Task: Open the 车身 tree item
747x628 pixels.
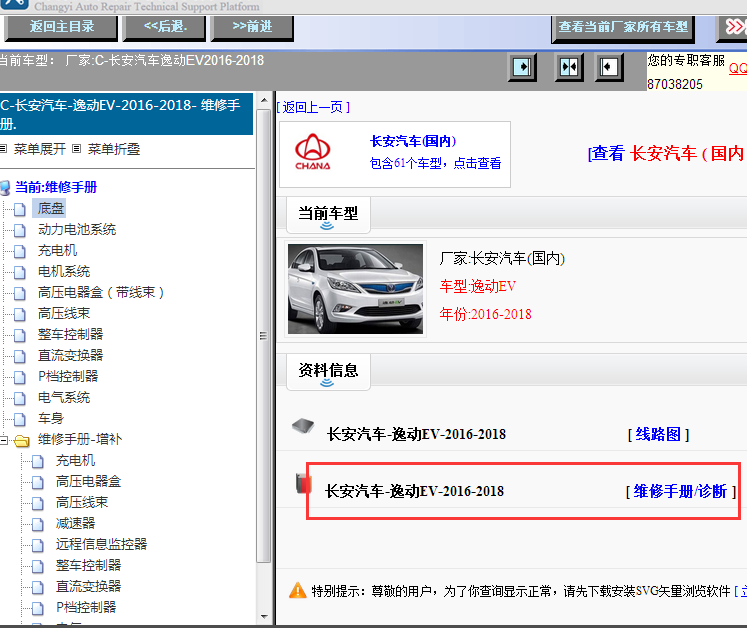Action: tap(50, 418)
